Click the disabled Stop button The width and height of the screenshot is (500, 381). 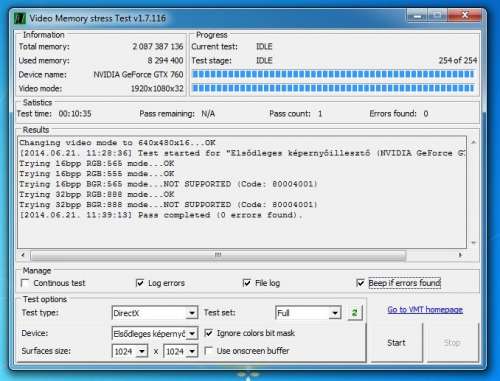coord(452,343)
